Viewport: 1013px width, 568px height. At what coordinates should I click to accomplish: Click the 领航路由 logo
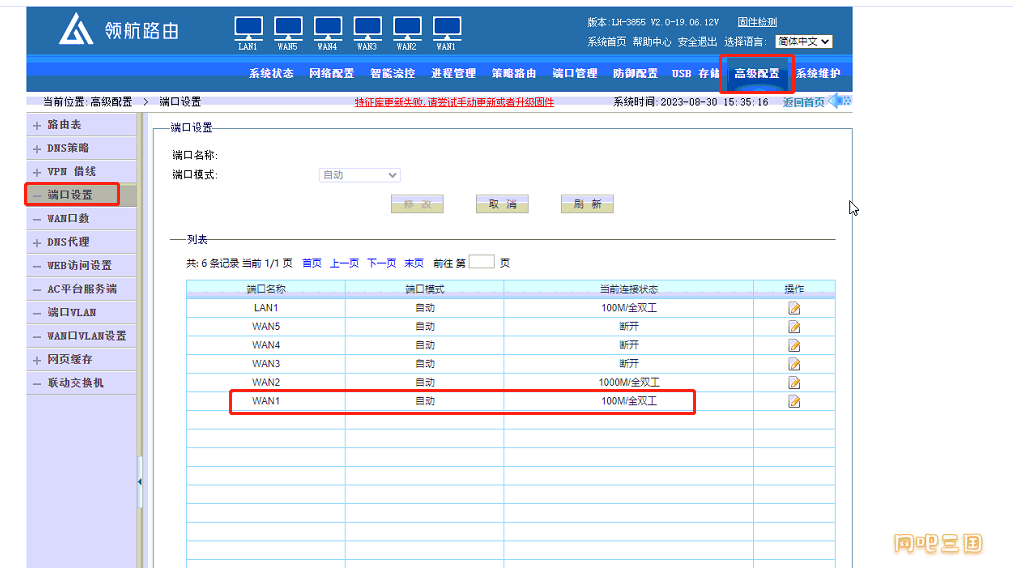point(119,30)
